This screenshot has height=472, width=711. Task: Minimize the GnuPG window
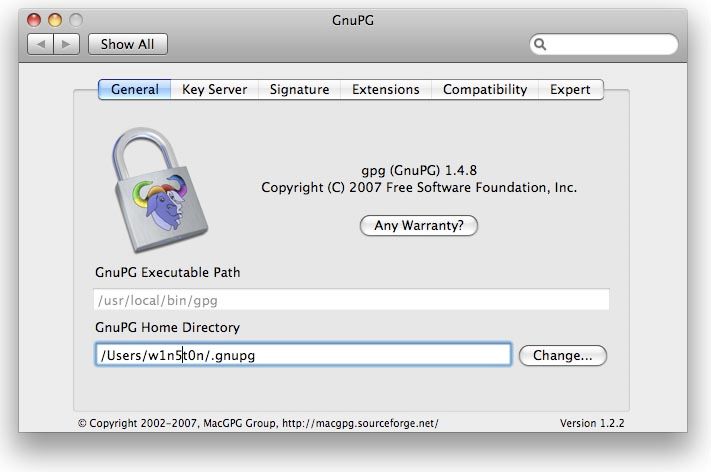[x=55, y=19]
